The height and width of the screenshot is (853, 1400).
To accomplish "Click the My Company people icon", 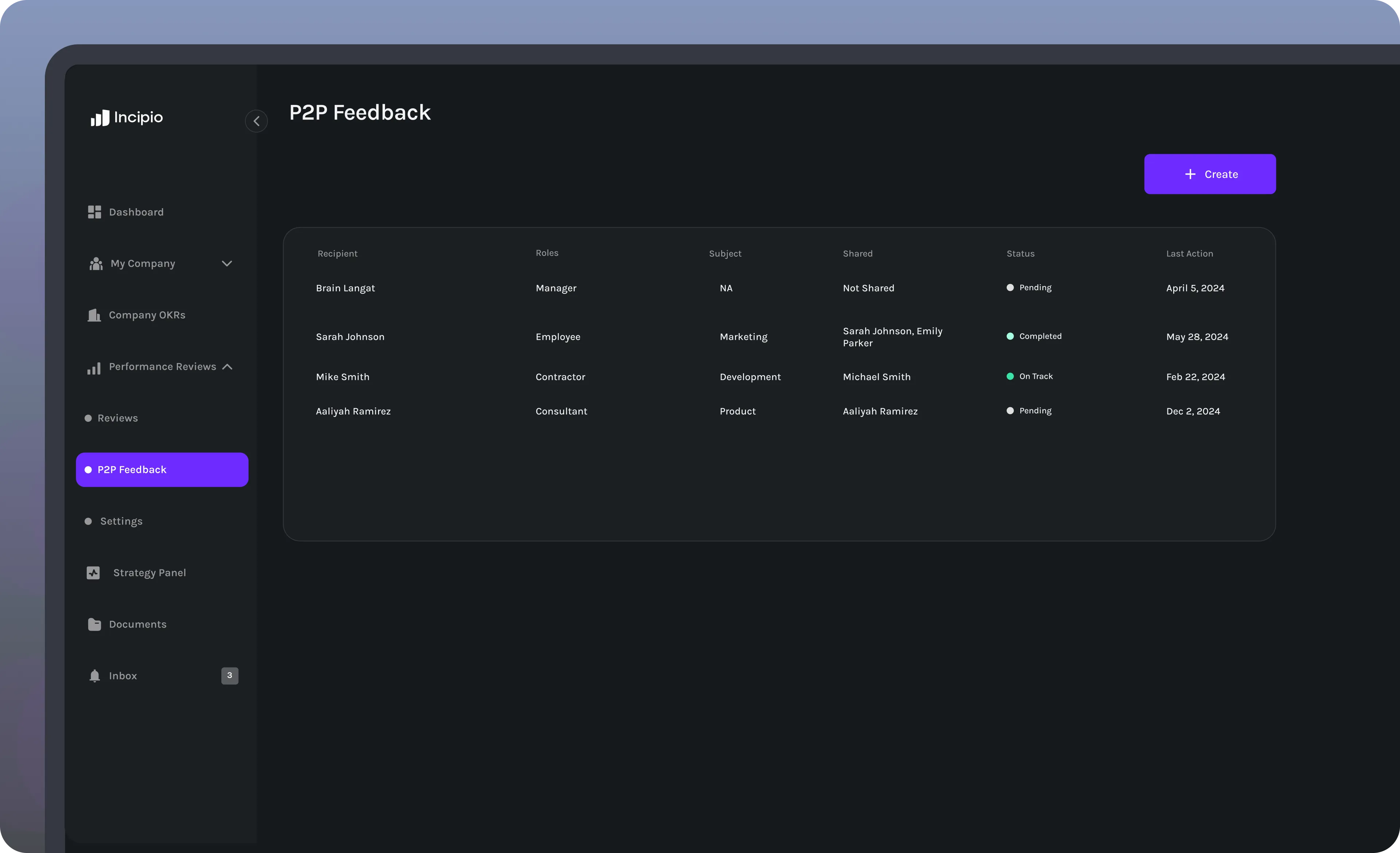I will pos(96,264).
